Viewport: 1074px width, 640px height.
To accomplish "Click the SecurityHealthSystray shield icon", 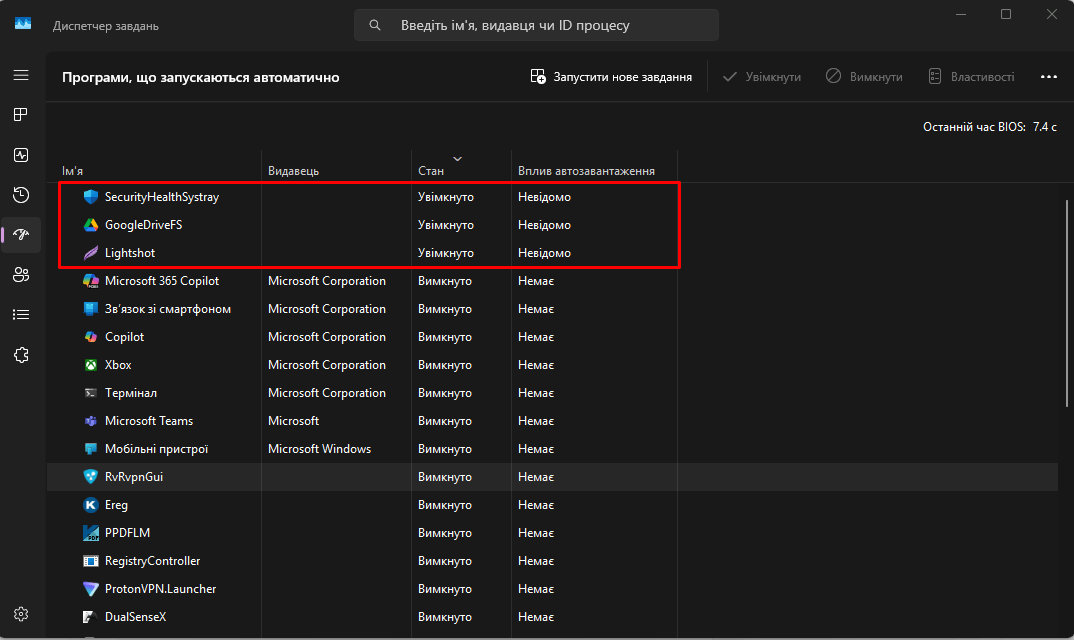I will click(x=90, y=197).
